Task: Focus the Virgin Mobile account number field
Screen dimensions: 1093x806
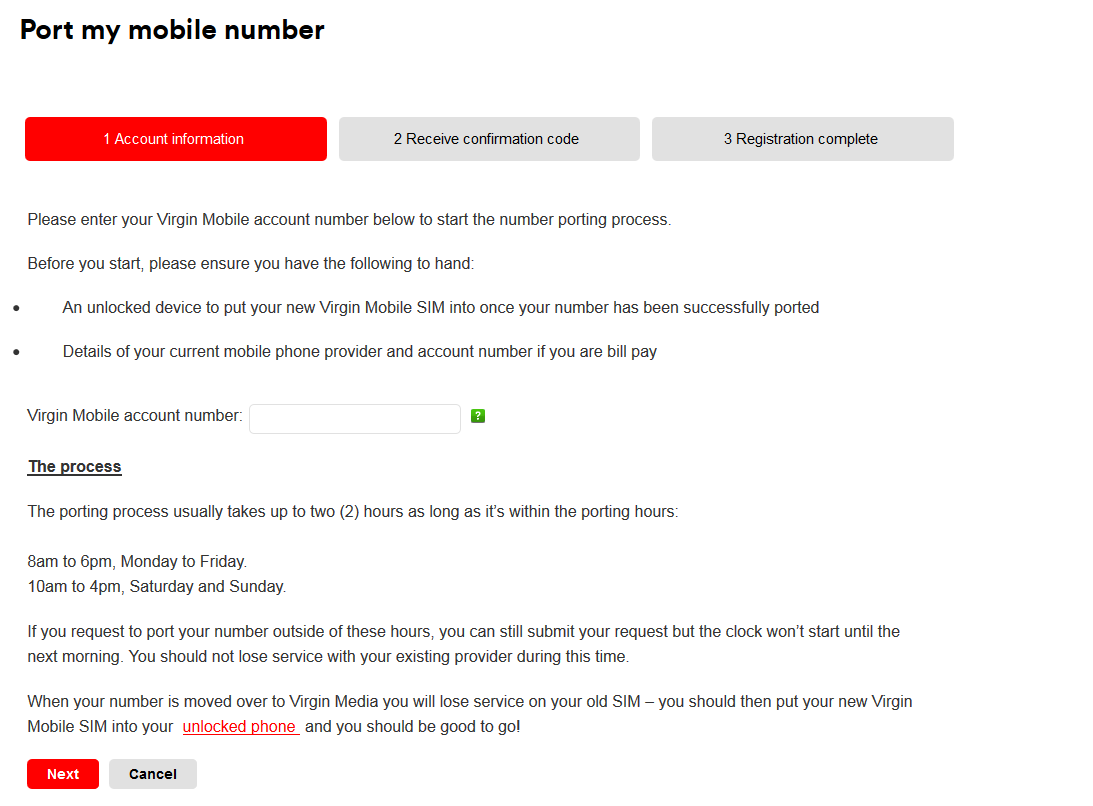Action: [355, 419]
